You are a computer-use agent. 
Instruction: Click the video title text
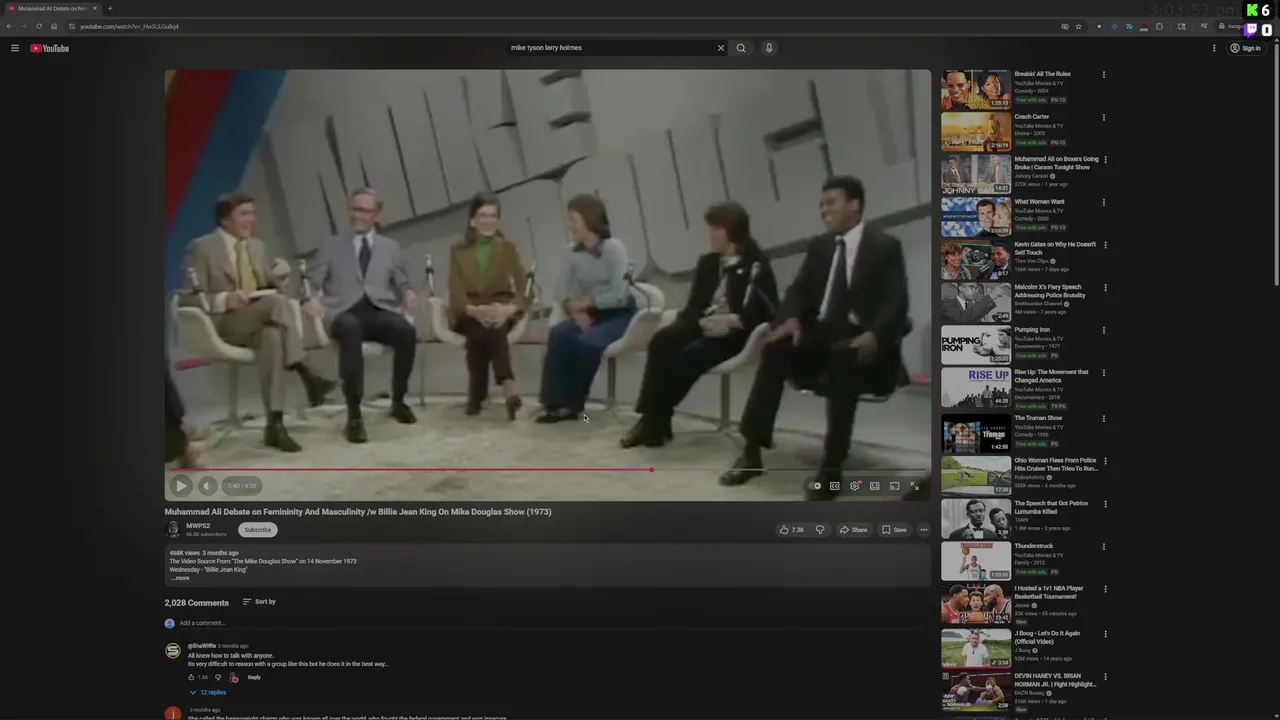[x=358, y=512]
